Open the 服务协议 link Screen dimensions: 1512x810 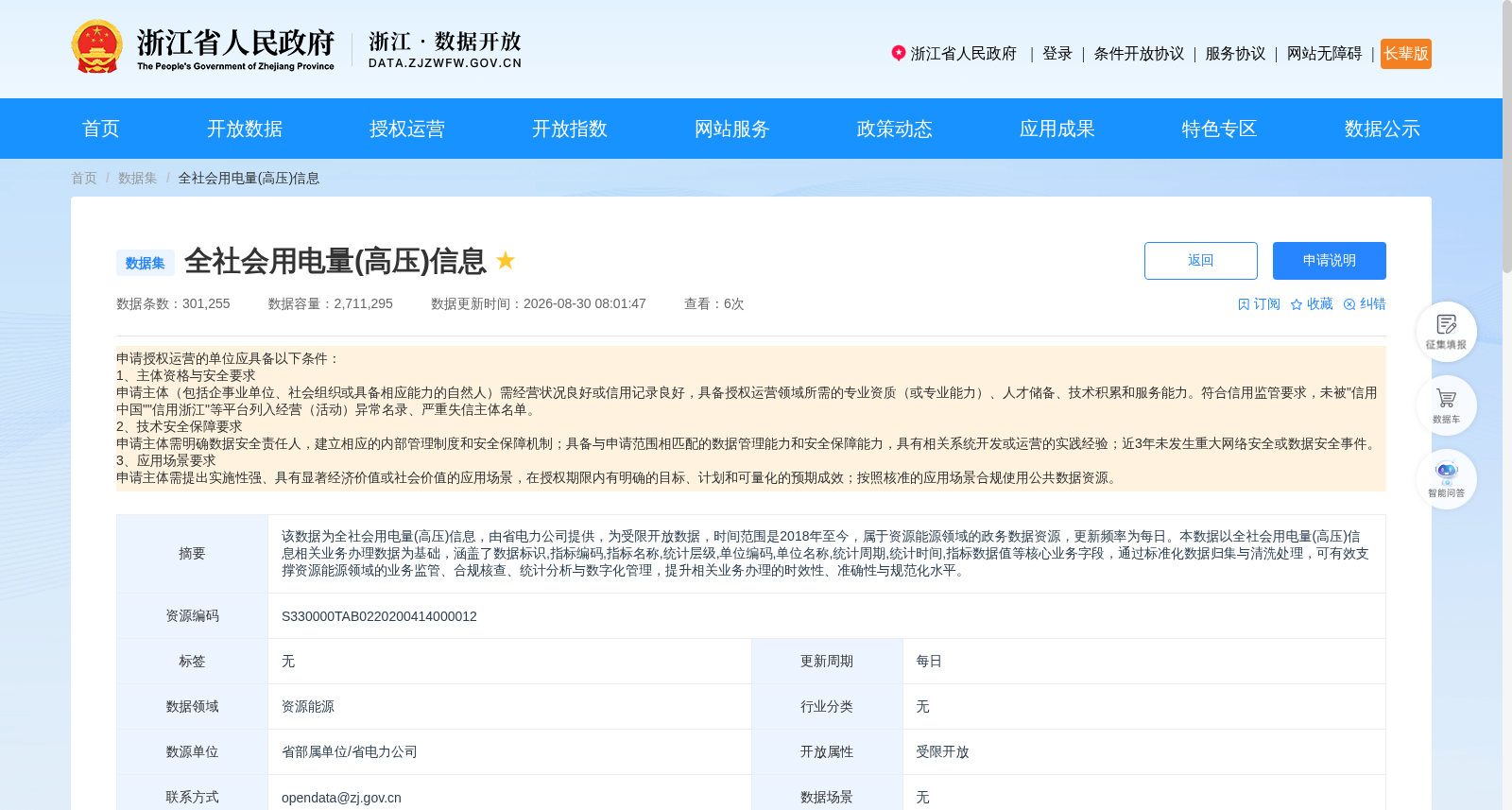point(1235,54)
